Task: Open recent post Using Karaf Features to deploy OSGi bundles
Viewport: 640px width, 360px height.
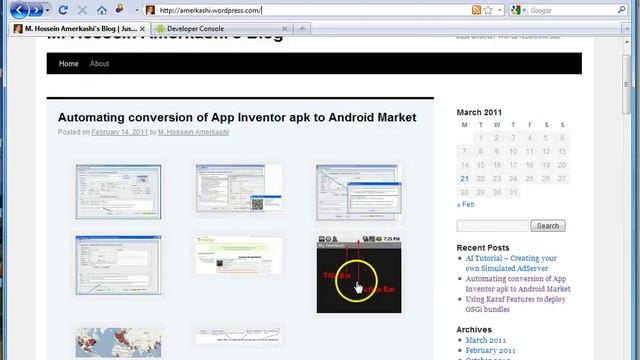Action: pyautogui.click(x=516, y=304)
